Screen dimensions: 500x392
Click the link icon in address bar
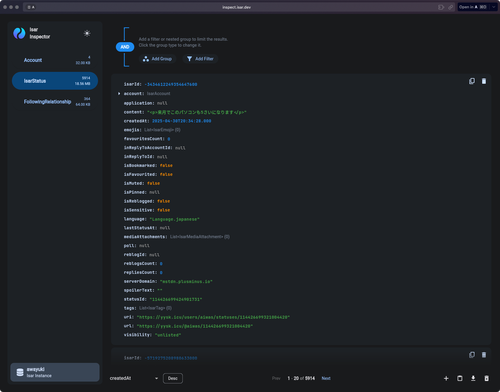point(451,7)
